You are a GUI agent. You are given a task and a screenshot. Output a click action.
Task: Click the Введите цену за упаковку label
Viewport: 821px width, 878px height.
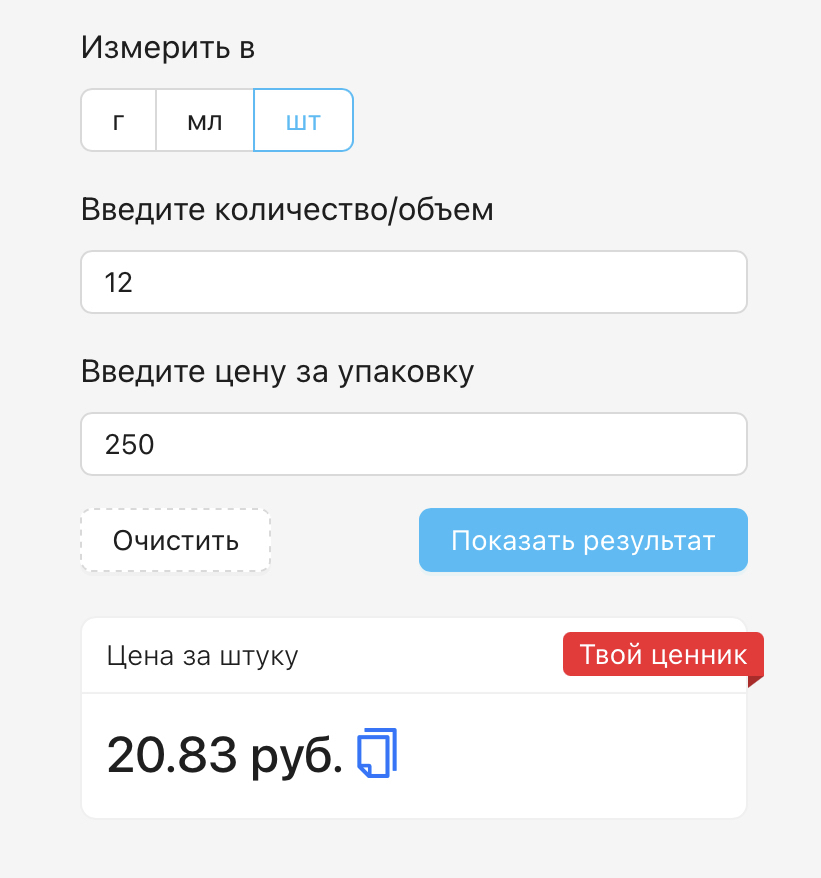coord(277,371)
